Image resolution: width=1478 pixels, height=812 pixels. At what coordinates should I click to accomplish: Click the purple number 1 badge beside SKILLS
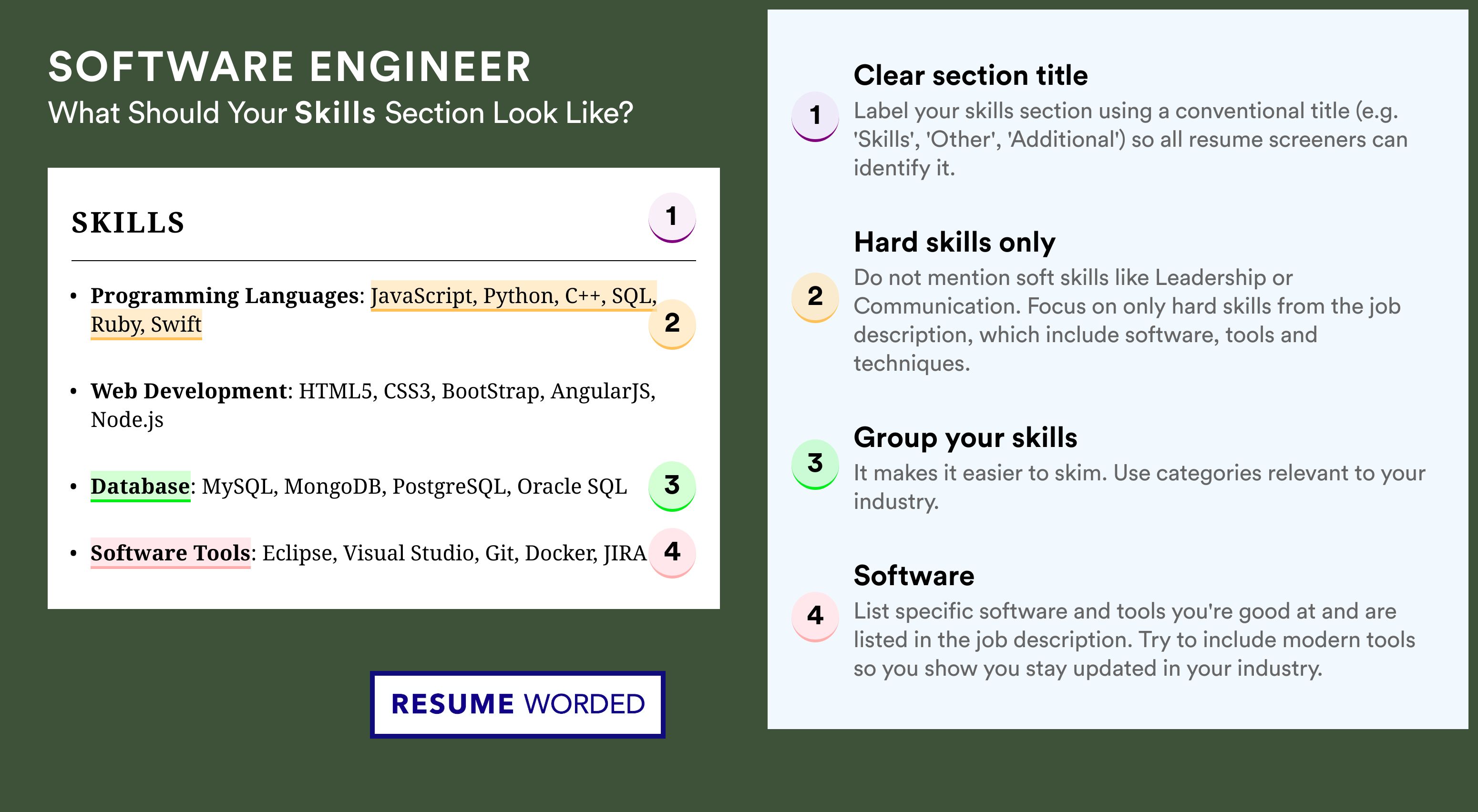click(672, 218)
